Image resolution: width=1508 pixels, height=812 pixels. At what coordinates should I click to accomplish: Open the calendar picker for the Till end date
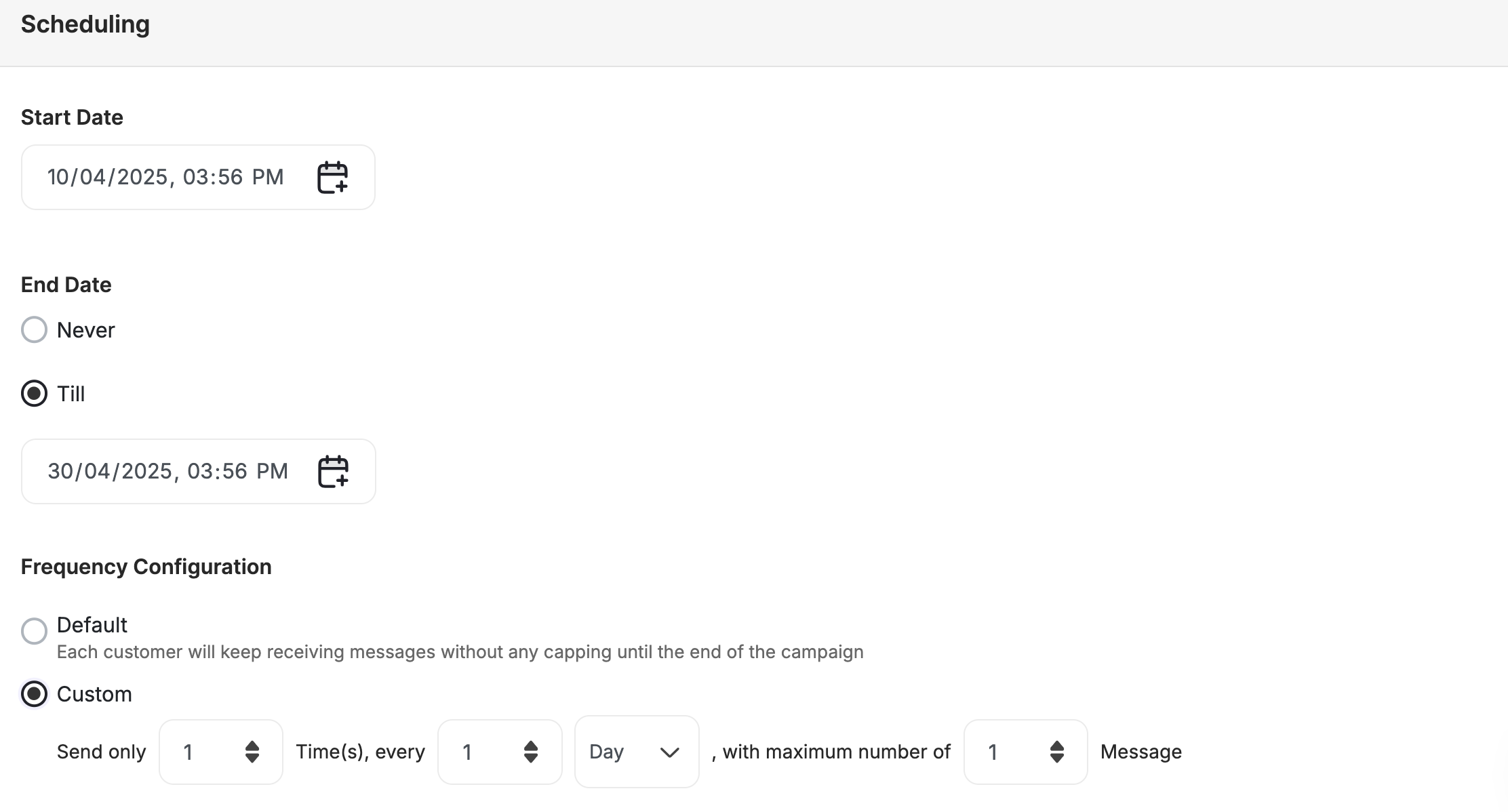click(333, 471)
